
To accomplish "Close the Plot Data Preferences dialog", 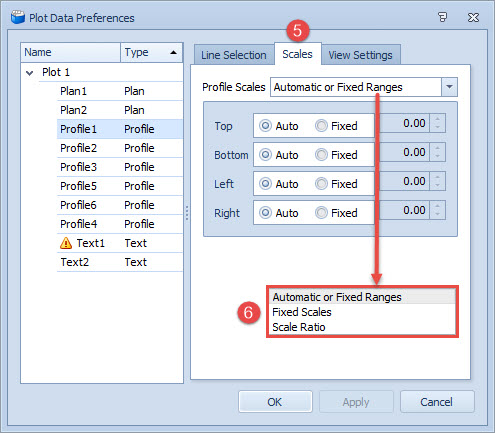I will tap(473, 17).
